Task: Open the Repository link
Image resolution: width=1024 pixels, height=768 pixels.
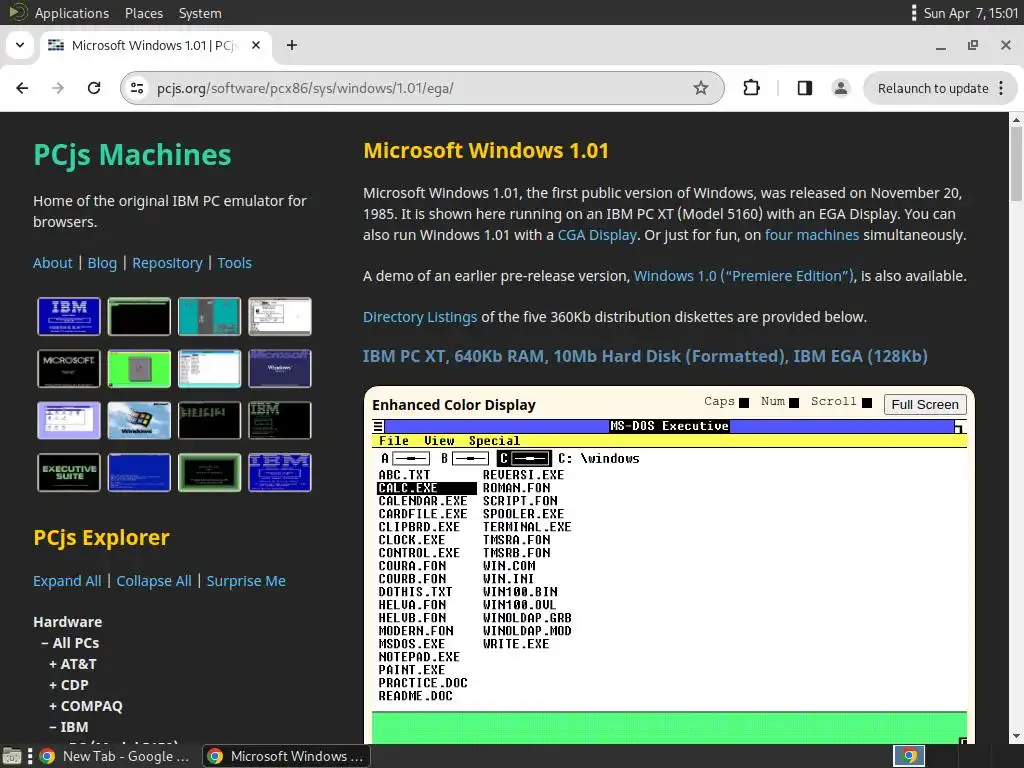Action: [167, 263]
